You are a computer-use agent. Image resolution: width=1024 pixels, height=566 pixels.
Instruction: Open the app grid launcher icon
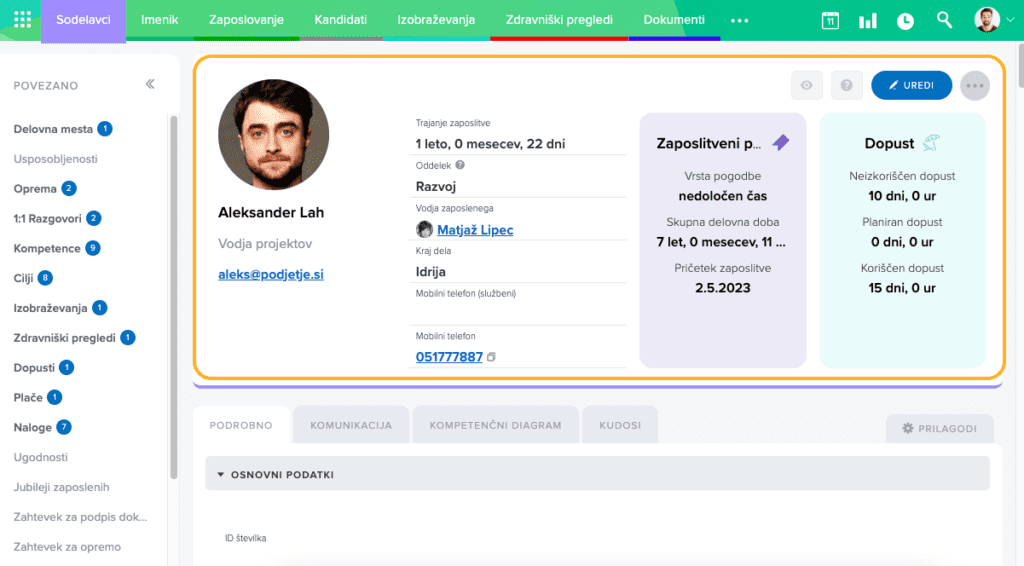(22, 20)
